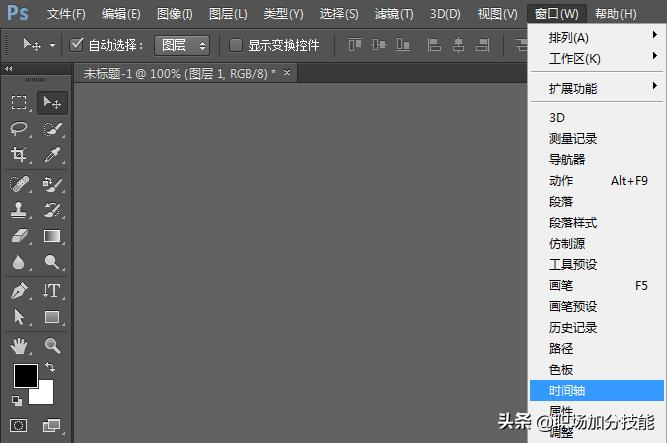Select the Eraser tool
The width and height of the screenshot is (667, 443).
[19, 236]
